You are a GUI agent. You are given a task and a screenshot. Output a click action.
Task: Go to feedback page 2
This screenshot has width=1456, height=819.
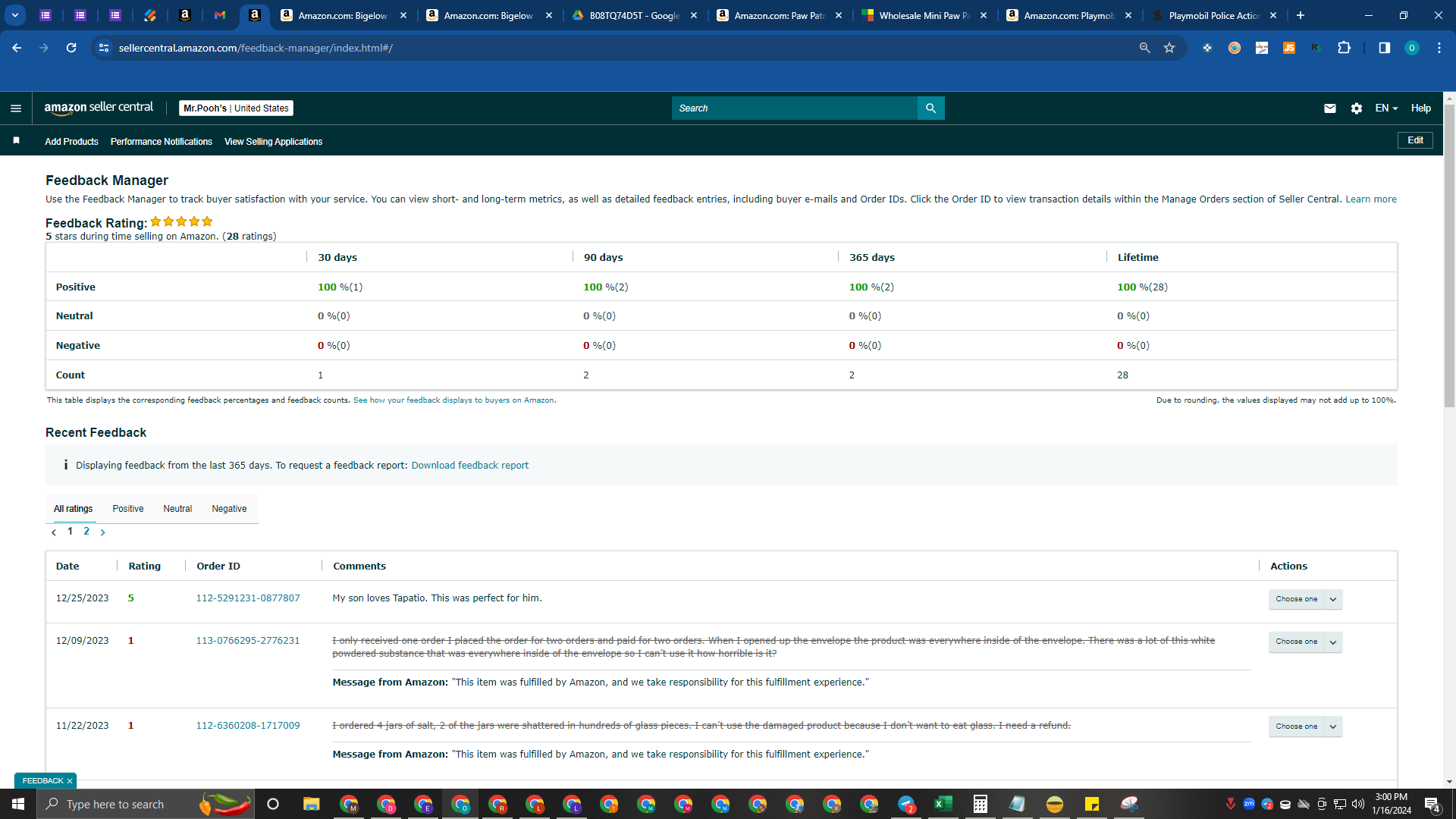point(86,532)
